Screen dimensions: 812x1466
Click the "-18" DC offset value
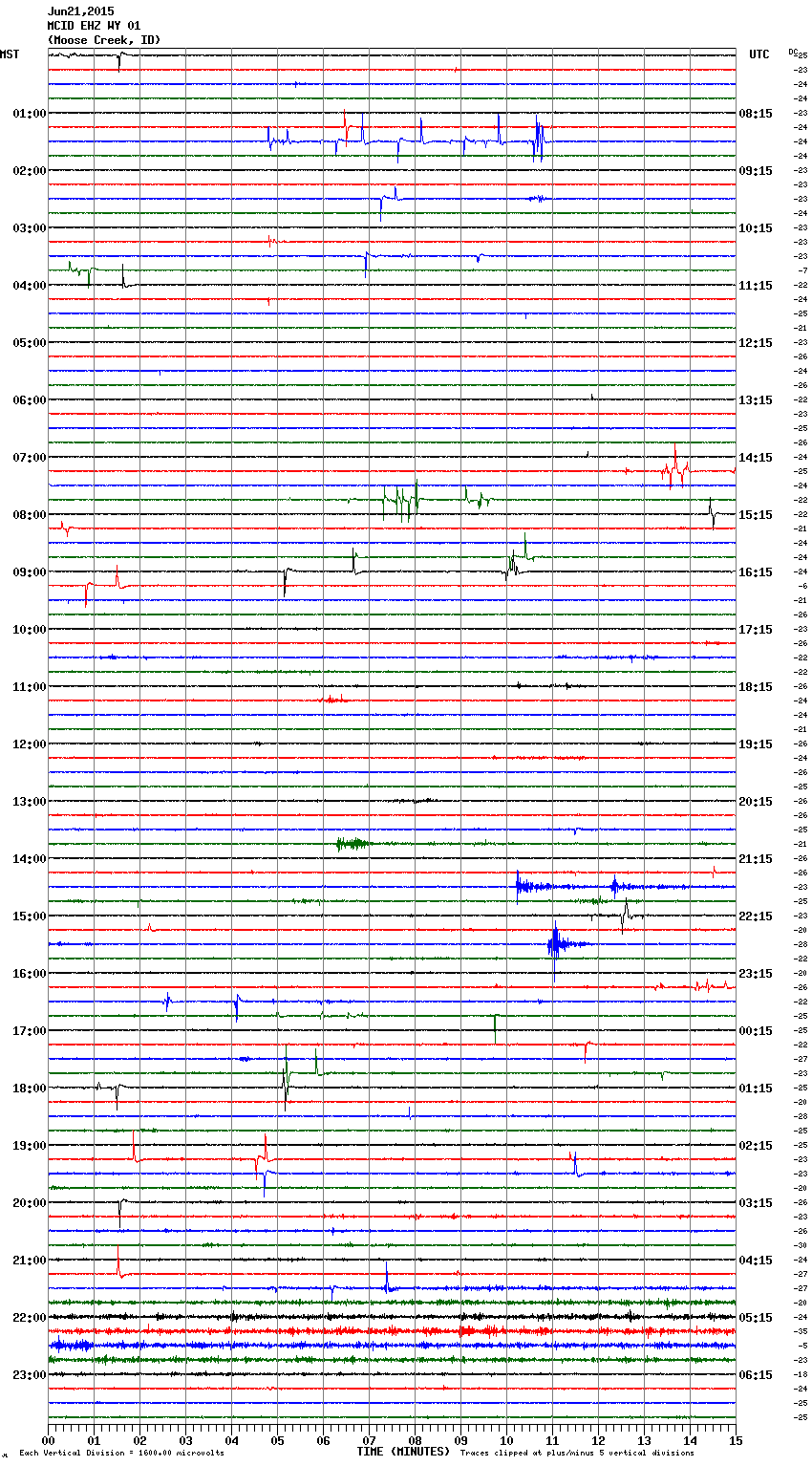801,1374
